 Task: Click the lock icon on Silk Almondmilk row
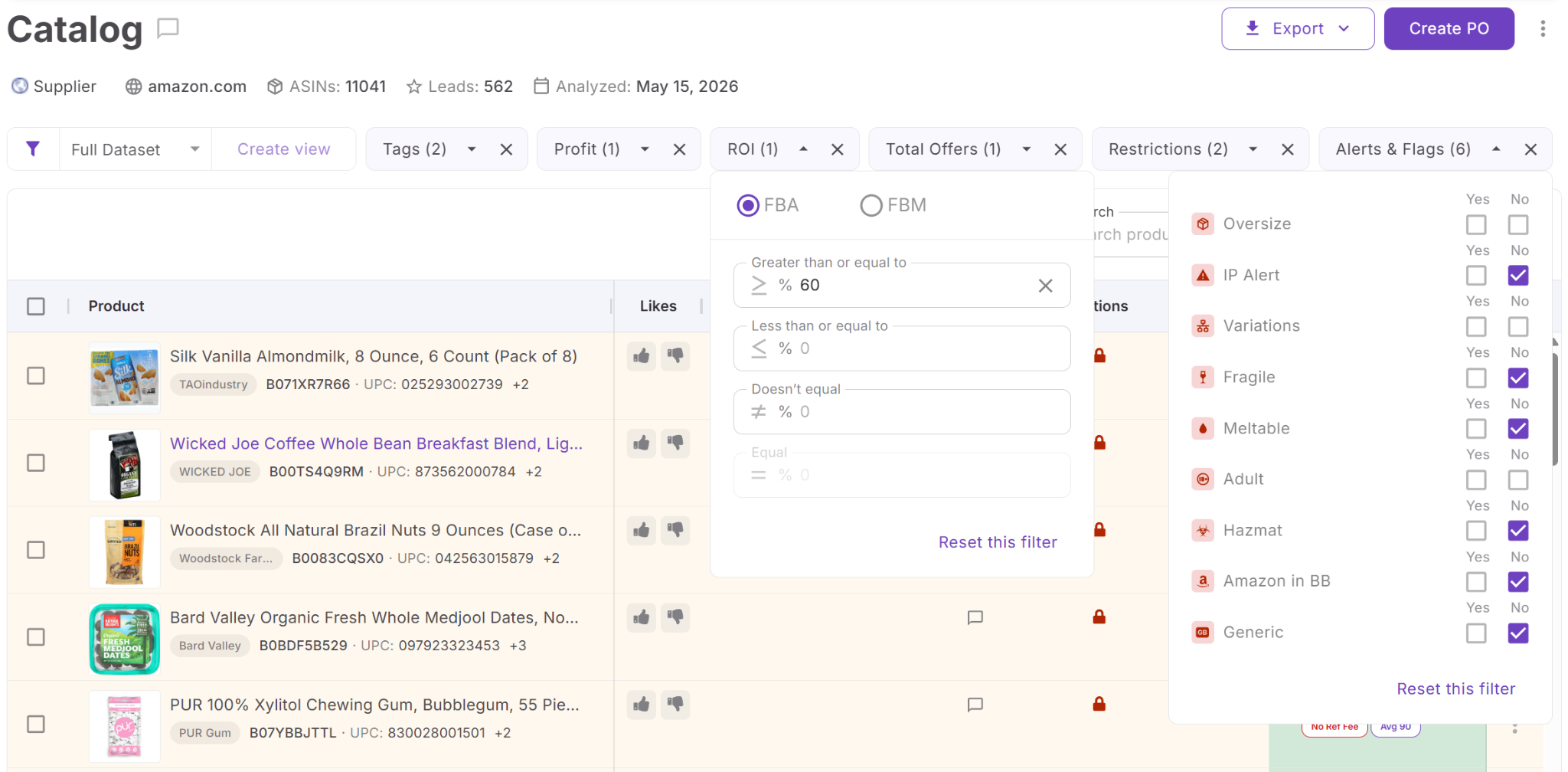(x=1099, y=355)
